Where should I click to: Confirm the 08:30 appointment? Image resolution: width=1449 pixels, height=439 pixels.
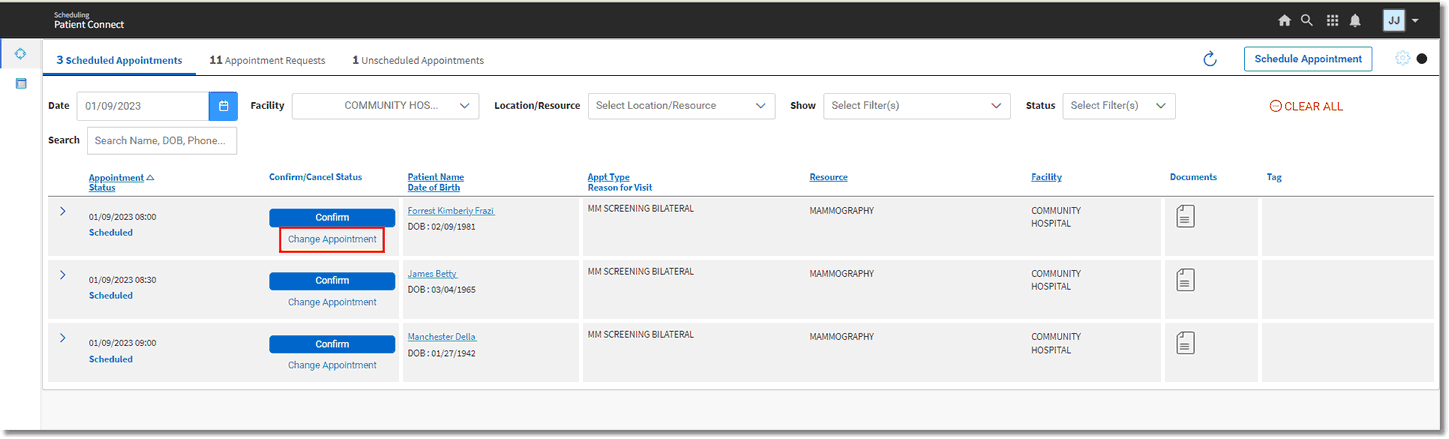tap(332, 281)
